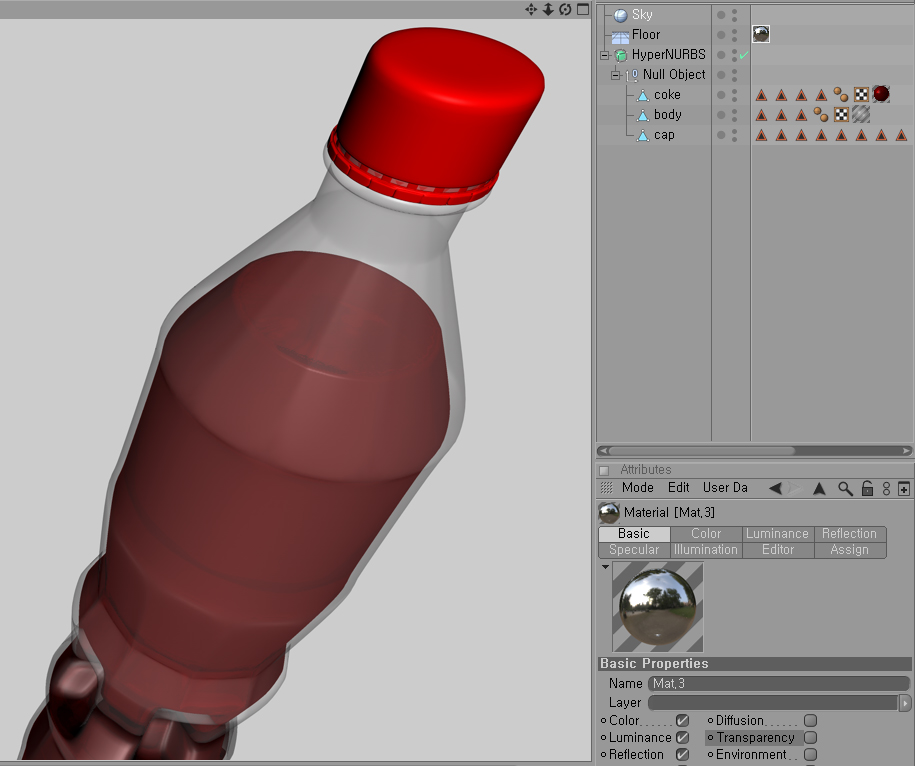
Task: Select the Sky object icon
Action: (x=620, y=15)
